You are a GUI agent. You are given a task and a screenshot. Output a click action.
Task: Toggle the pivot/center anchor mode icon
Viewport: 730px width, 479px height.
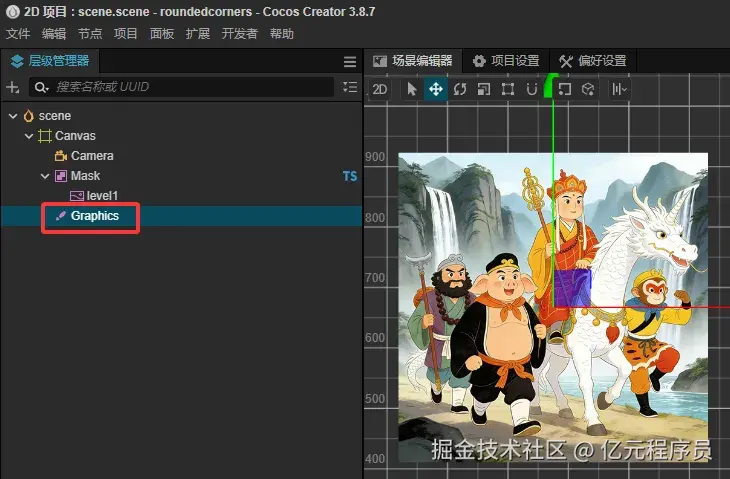tap(564, 89)
